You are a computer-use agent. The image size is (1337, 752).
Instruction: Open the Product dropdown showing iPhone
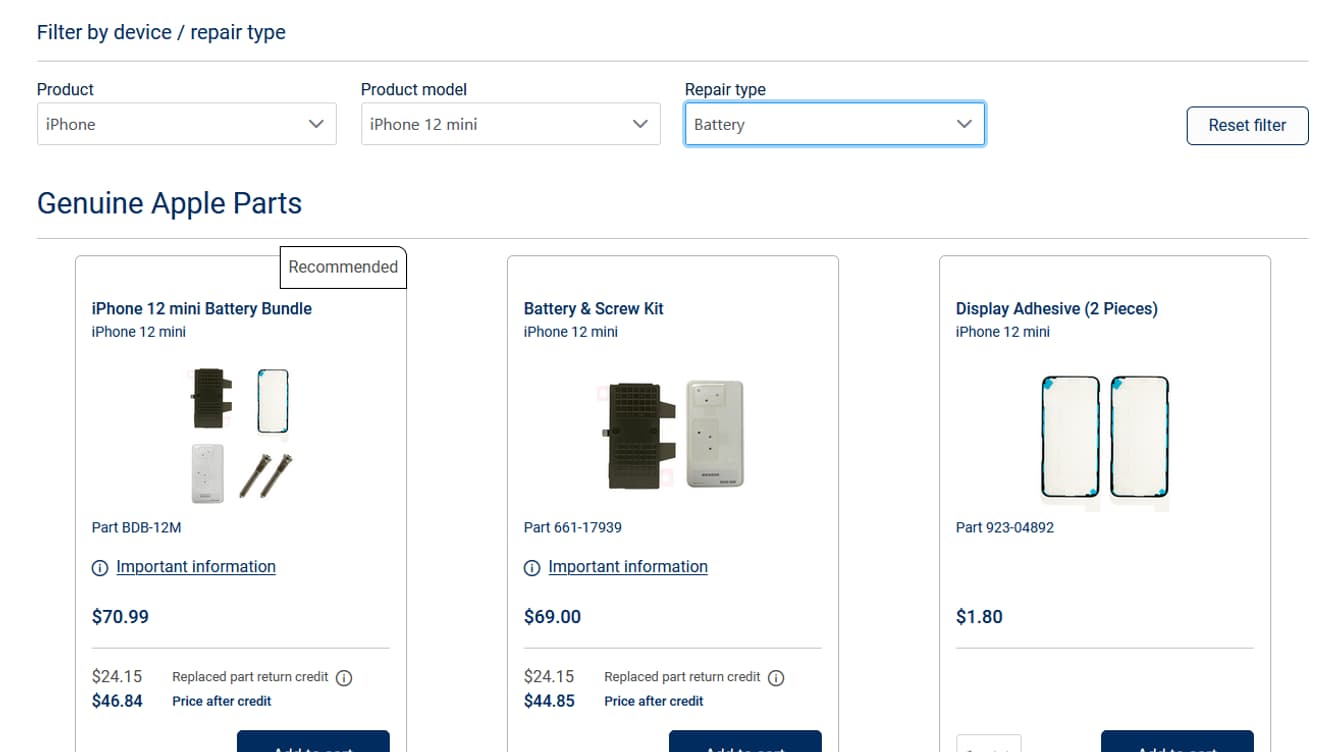click(186, 124)
